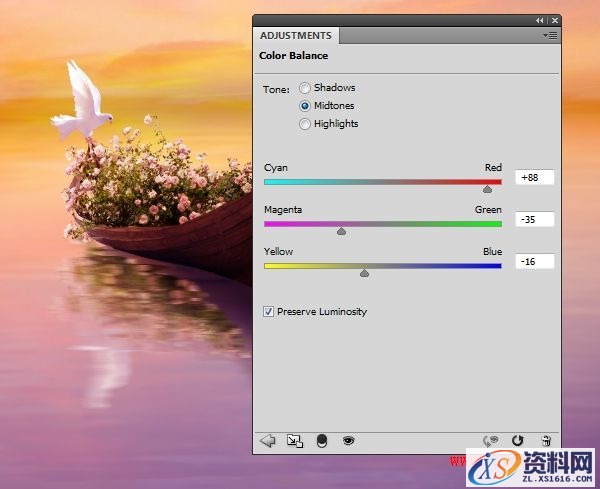Select the Shadows tone option
600x489 pixels.
coord(305,88)
